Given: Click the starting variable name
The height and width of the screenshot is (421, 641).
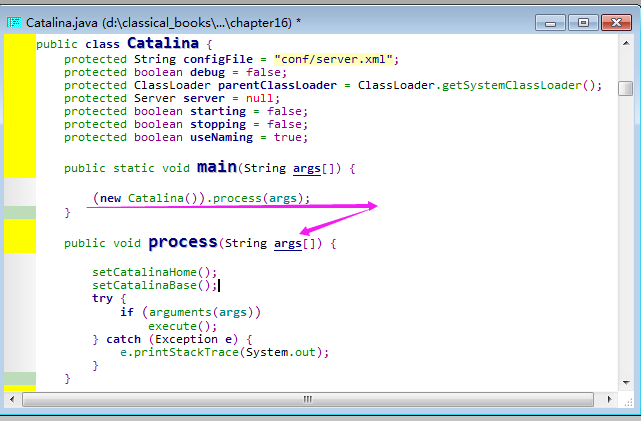Looking at the screenshot, I should click(x=218, y=112).
